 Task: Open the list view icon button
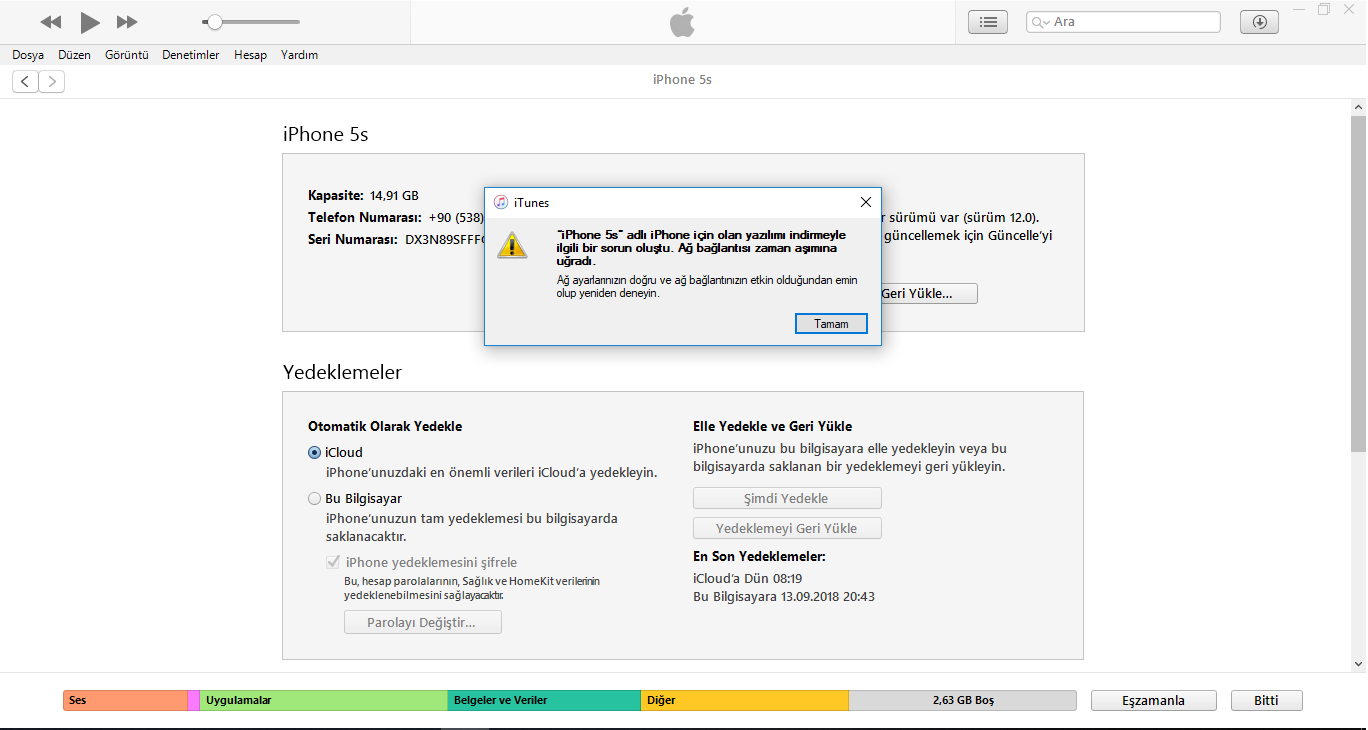pos(988,22)
